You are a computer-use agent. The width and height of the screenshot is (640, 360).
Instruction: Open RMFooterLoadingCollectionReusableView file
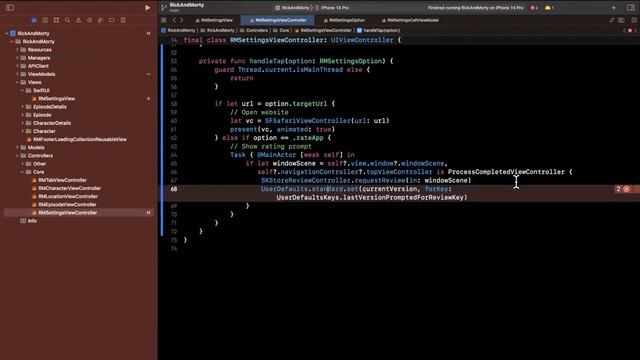point(80,140)
